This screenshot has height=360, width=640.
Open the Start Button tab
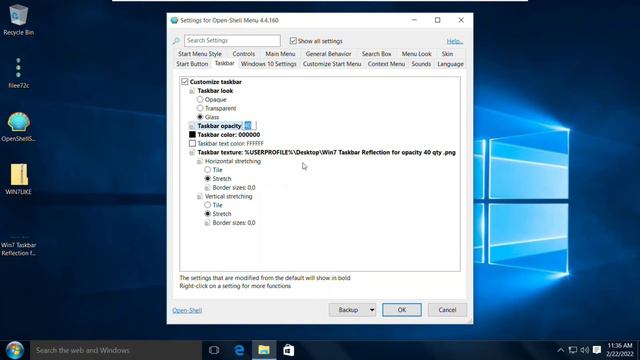192,64
